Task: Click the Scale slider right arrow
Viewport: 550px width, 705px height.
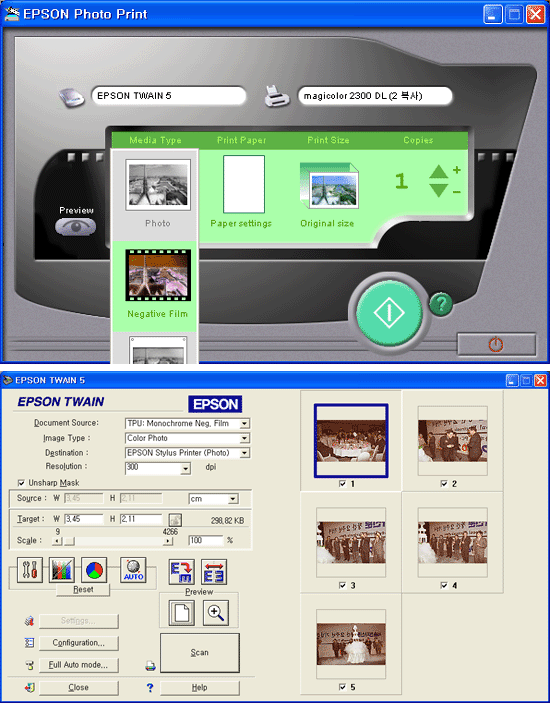Action: pyautogui.click(x=168, y=541)
